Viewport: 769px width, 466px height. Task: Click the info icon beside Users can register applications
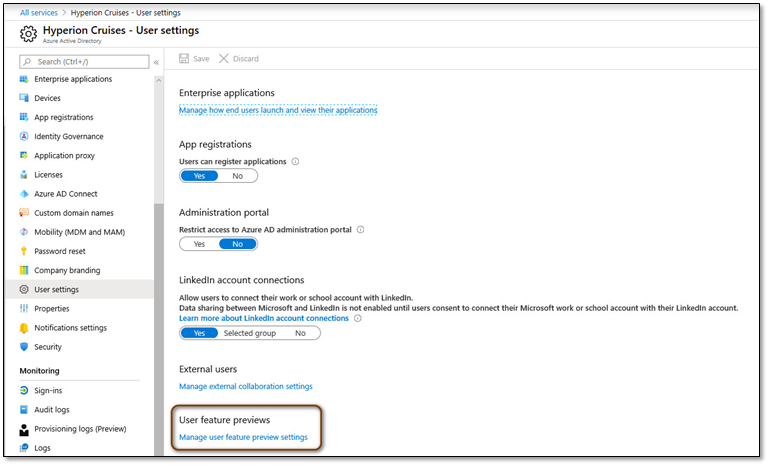pos(295,161)
